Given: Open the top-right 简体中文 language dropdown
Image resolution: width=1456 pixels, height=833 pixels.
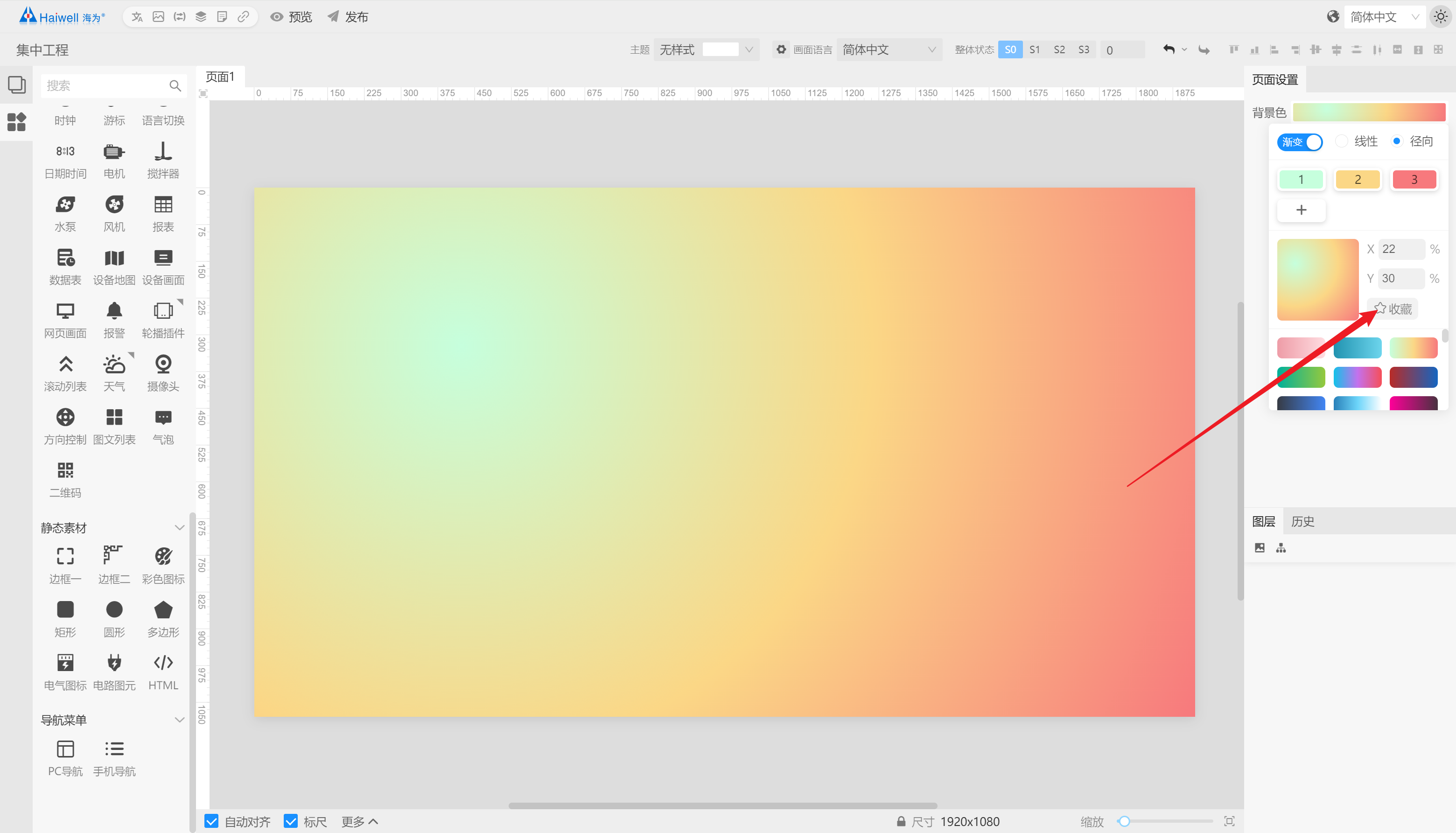Looking at the screenshot, I should (1385, 17).
